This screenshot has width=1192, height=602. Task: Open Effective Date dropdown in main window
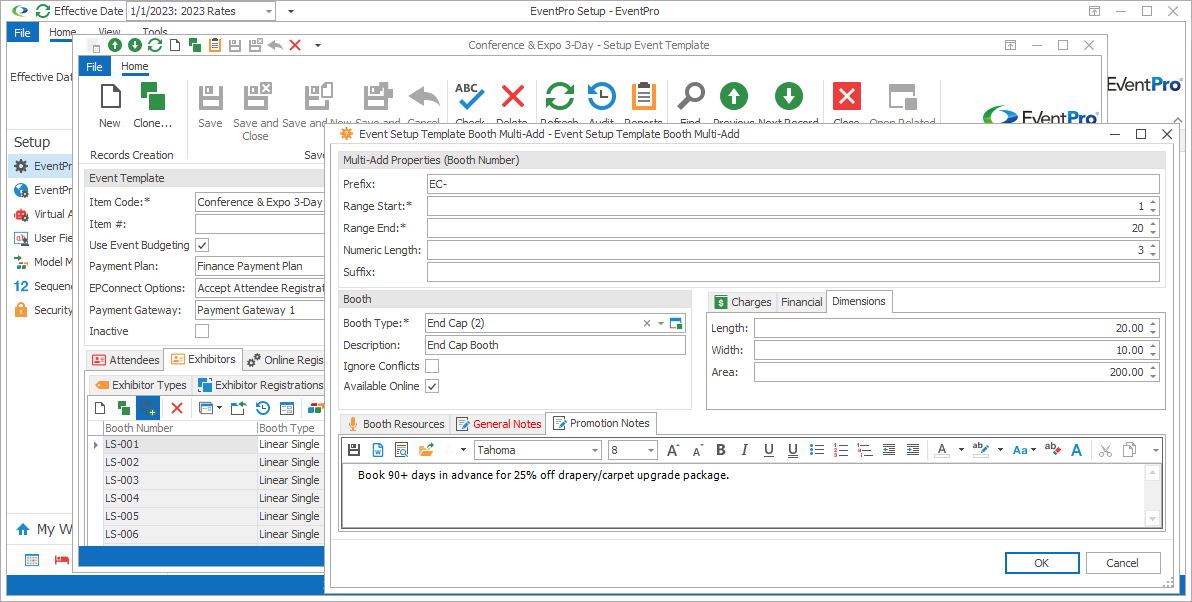click(268, 11)
